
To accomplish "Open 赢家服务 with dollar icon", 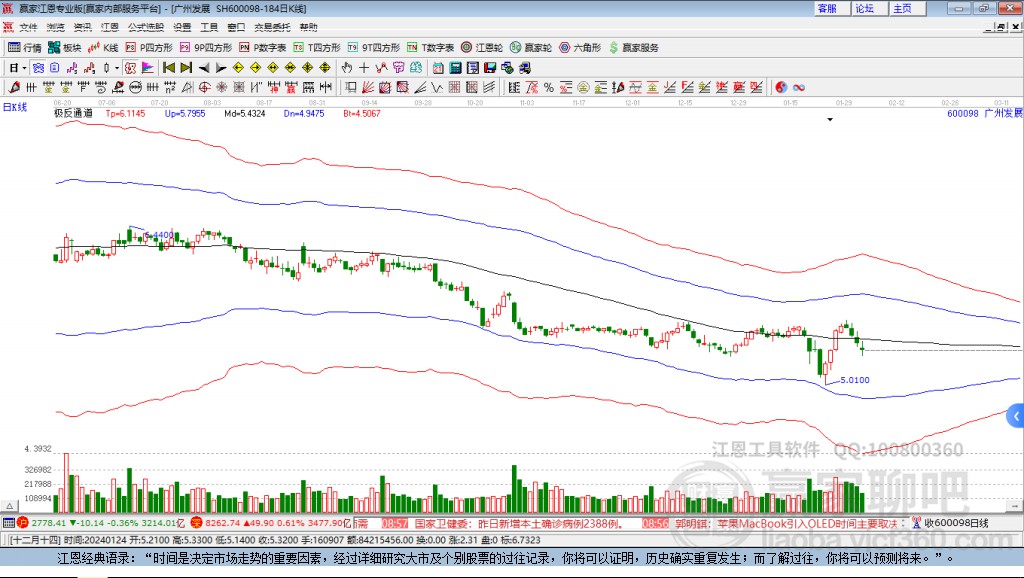I will point(633,48).
